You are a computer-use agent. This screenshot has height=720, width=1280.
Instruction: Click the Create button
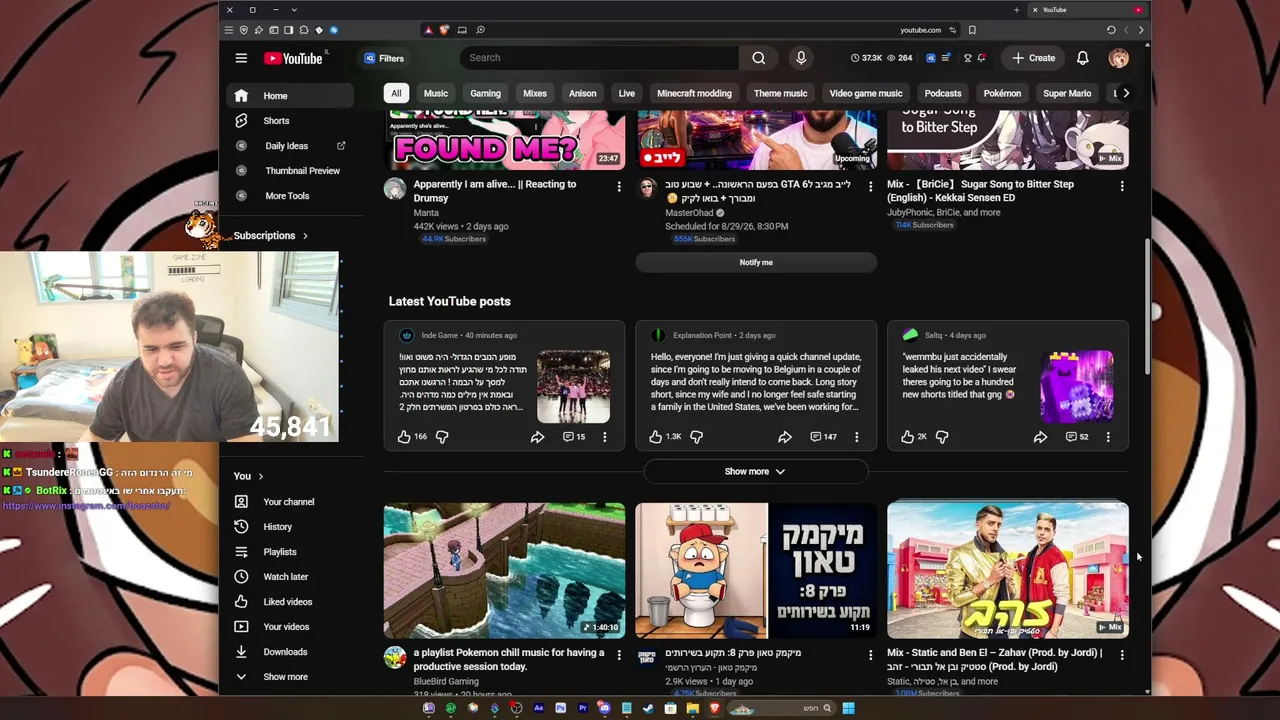(1034, 58)
